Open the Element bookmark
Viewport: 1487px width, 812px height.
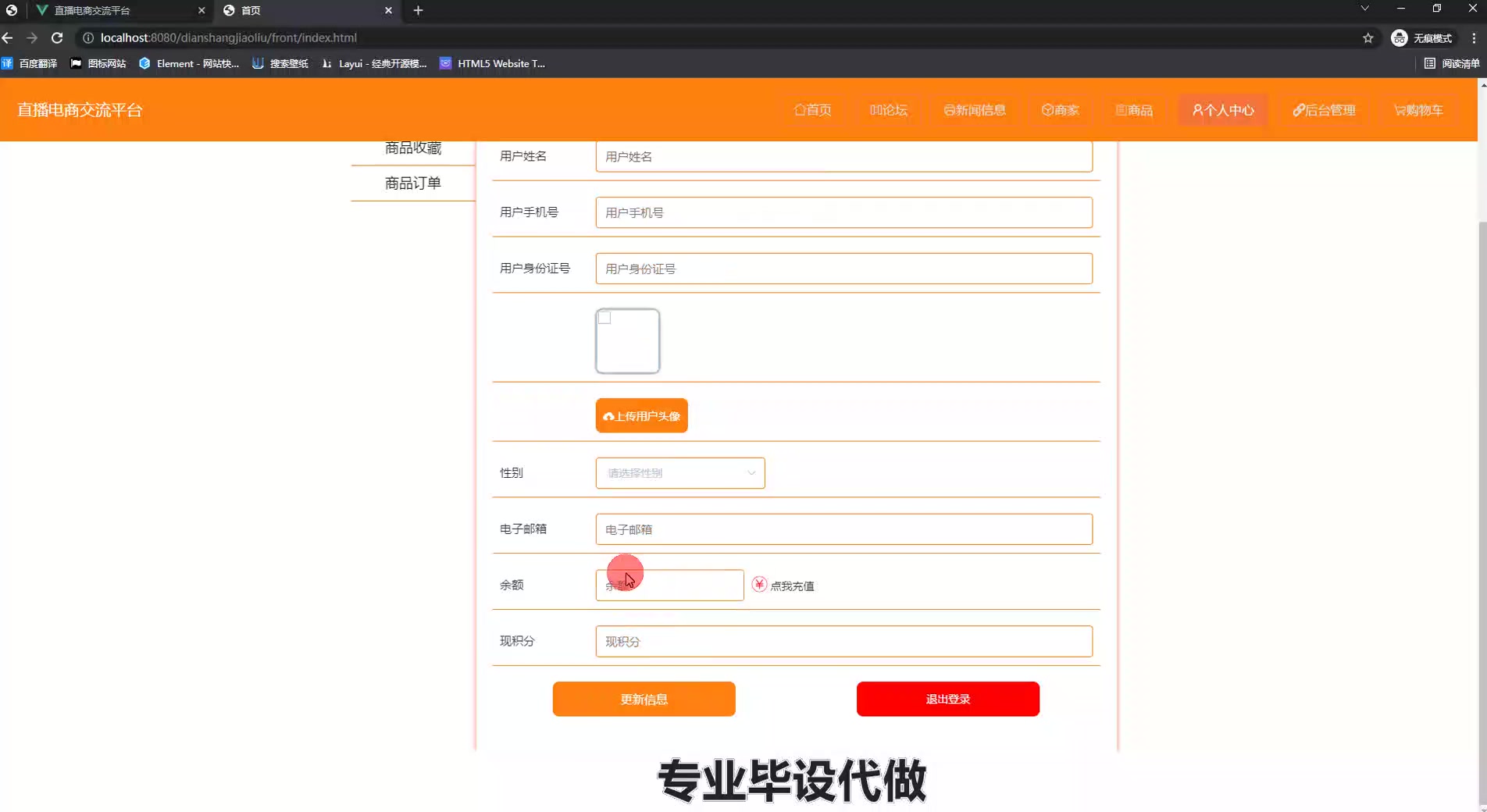pyautogui.click(x=189, y=63)
